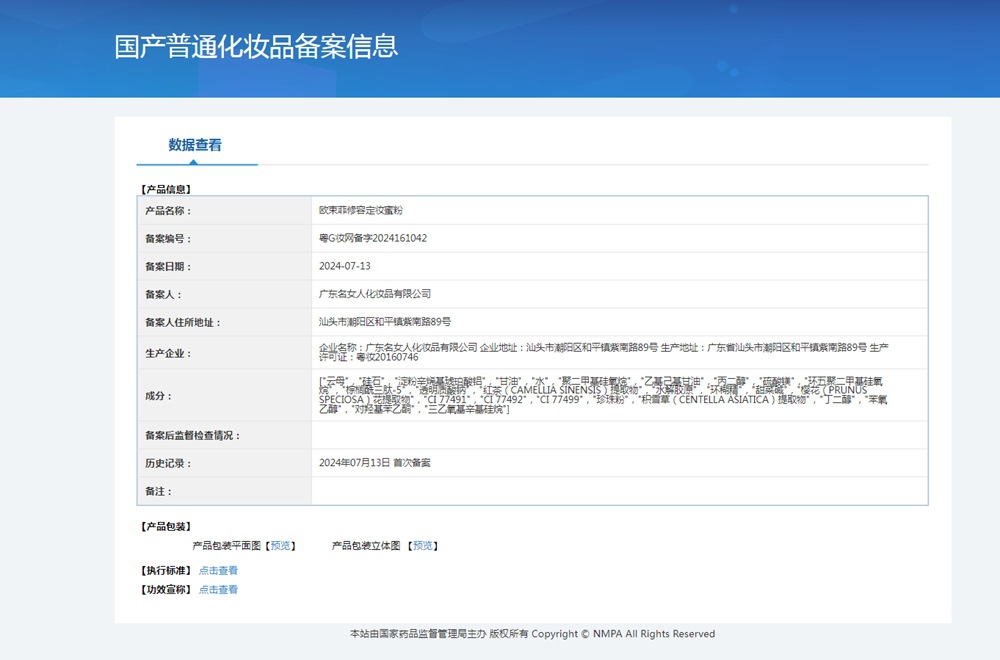Click the 生产企业 details cell
This screenshot has height=660, width=1000.
604,352
